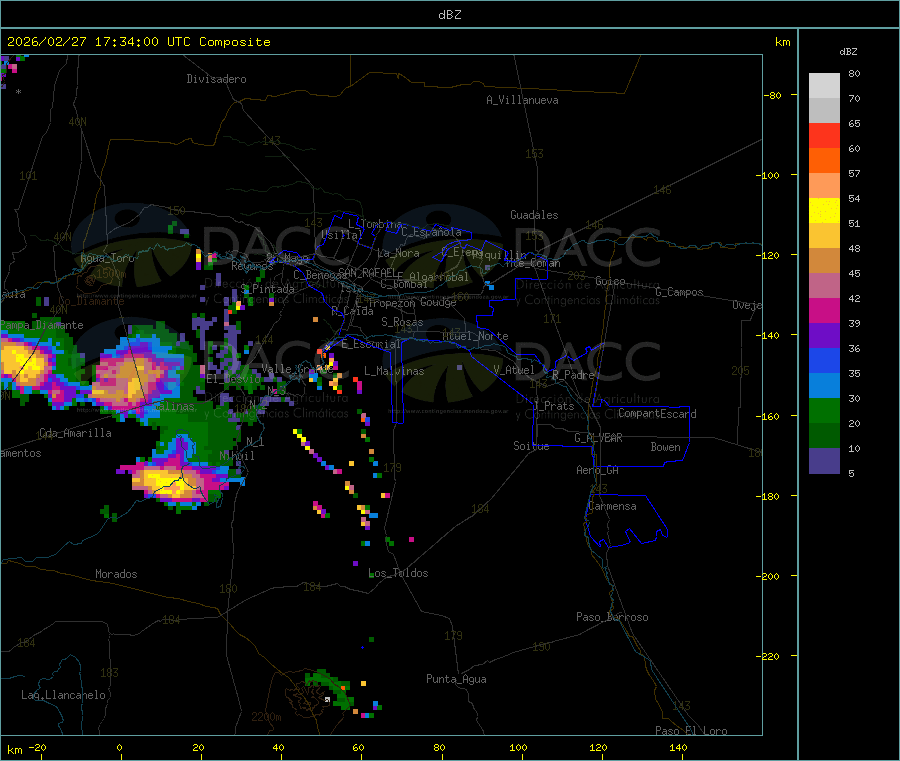Click the CompantEscard map label
The image size is (900, 761).
tap(658, 414)
